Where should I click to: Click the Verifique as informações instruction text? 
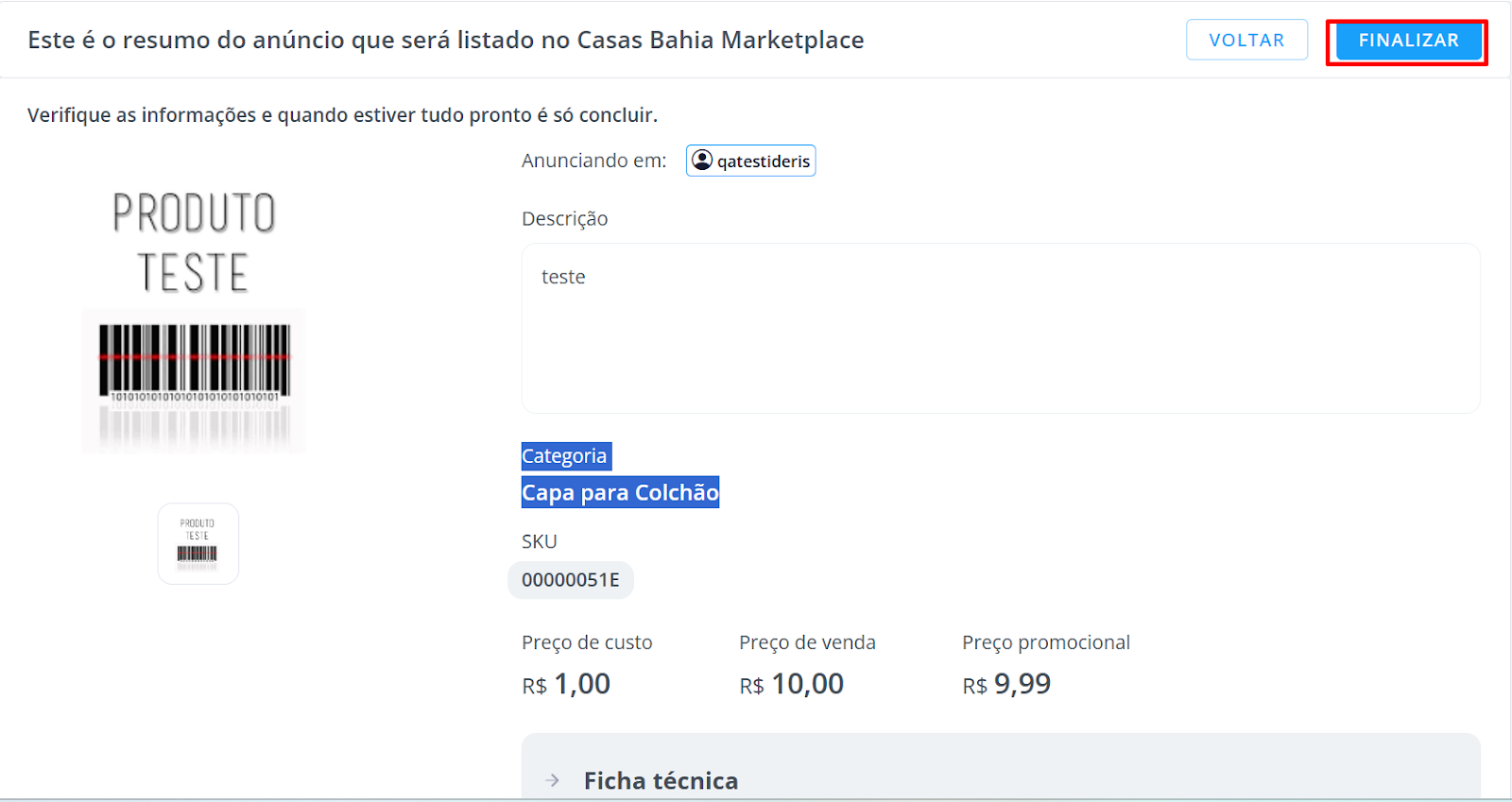[x=342, y=115]
